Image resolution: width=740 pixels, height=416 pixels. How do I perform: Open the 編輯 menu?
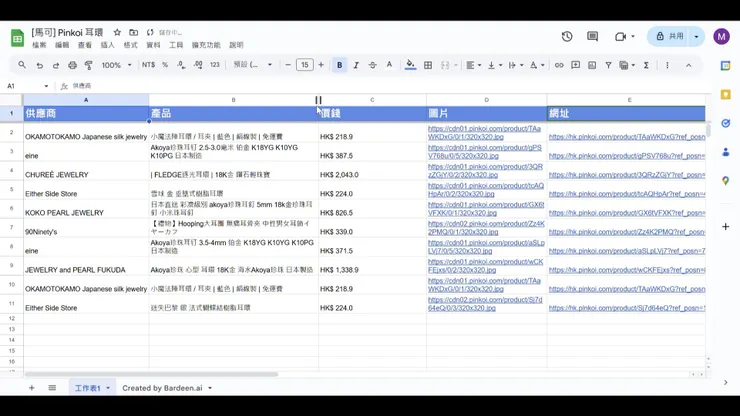coord(62,45)
